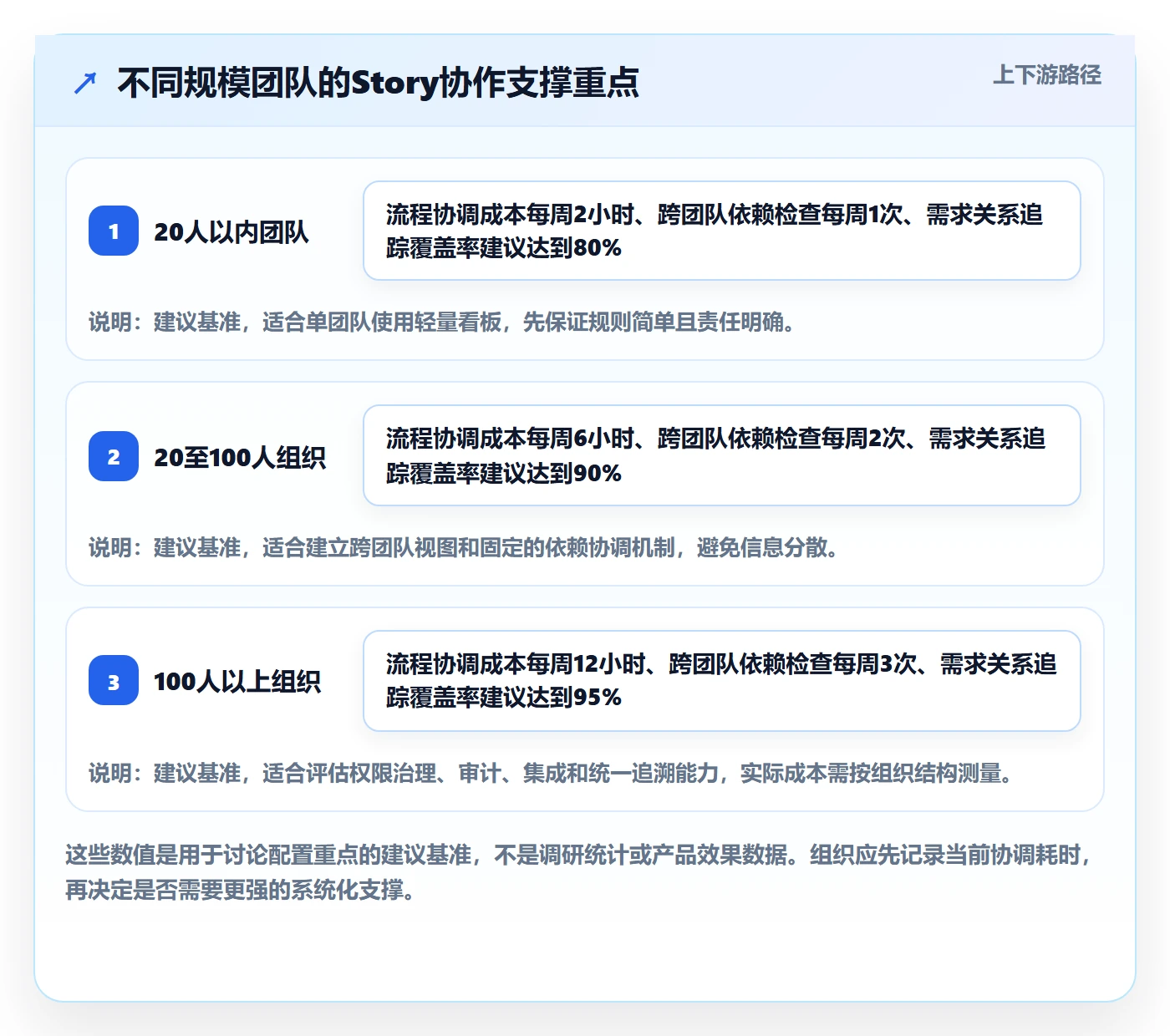This screenshot has width=1170, height=1036.
Task: Click the 20至100人组织 heading
Action: pos(240,457)
